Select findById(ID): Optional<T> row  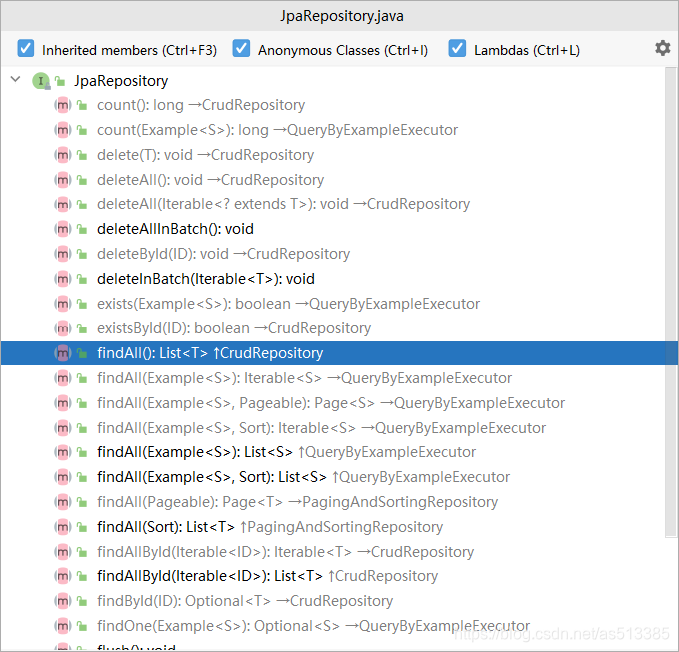point(333,601)
